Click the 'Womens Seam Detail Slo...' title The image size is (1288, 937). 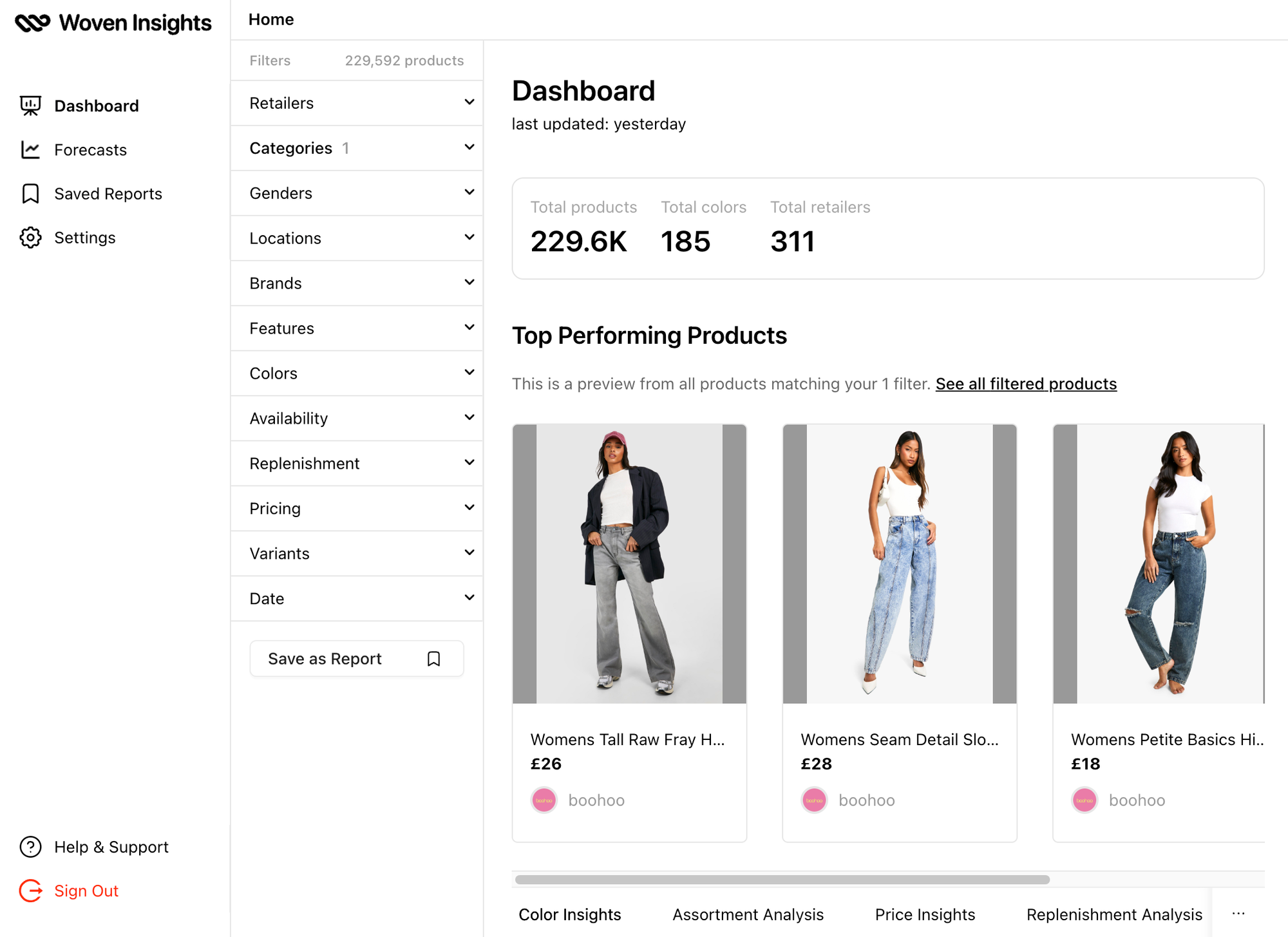point(900,740)
